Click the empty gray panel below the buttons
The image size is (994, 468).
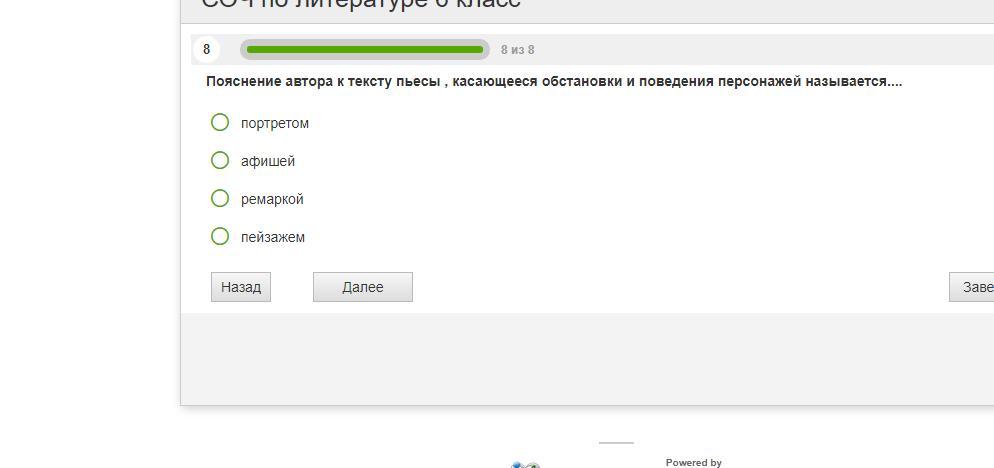click(x=587, y=358)
